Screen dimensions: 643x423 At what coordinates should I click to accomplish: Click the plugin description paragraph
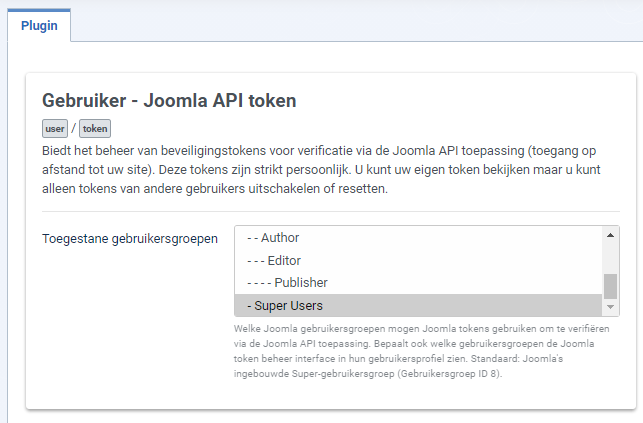(321, 170)
